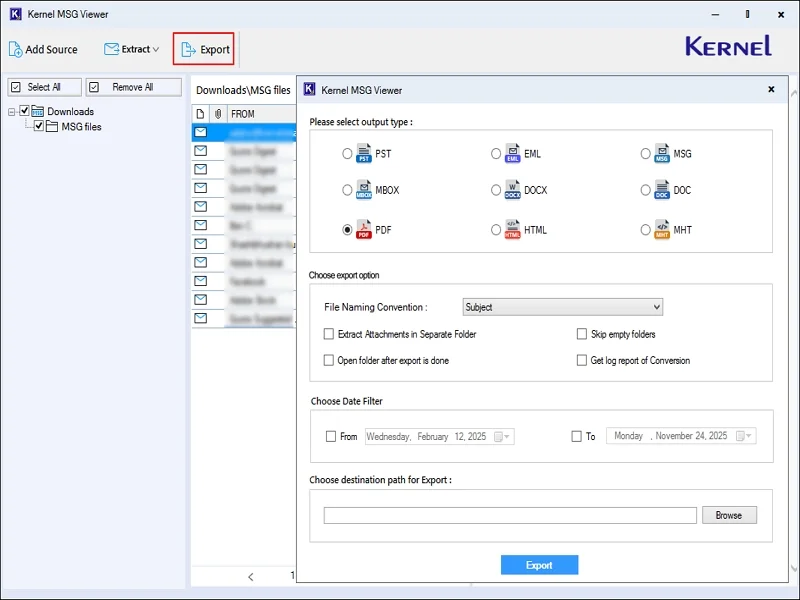This screenshot has height=600, width=800.
Task: Enable Skip empty folders
Action: (x=583, y=334)
